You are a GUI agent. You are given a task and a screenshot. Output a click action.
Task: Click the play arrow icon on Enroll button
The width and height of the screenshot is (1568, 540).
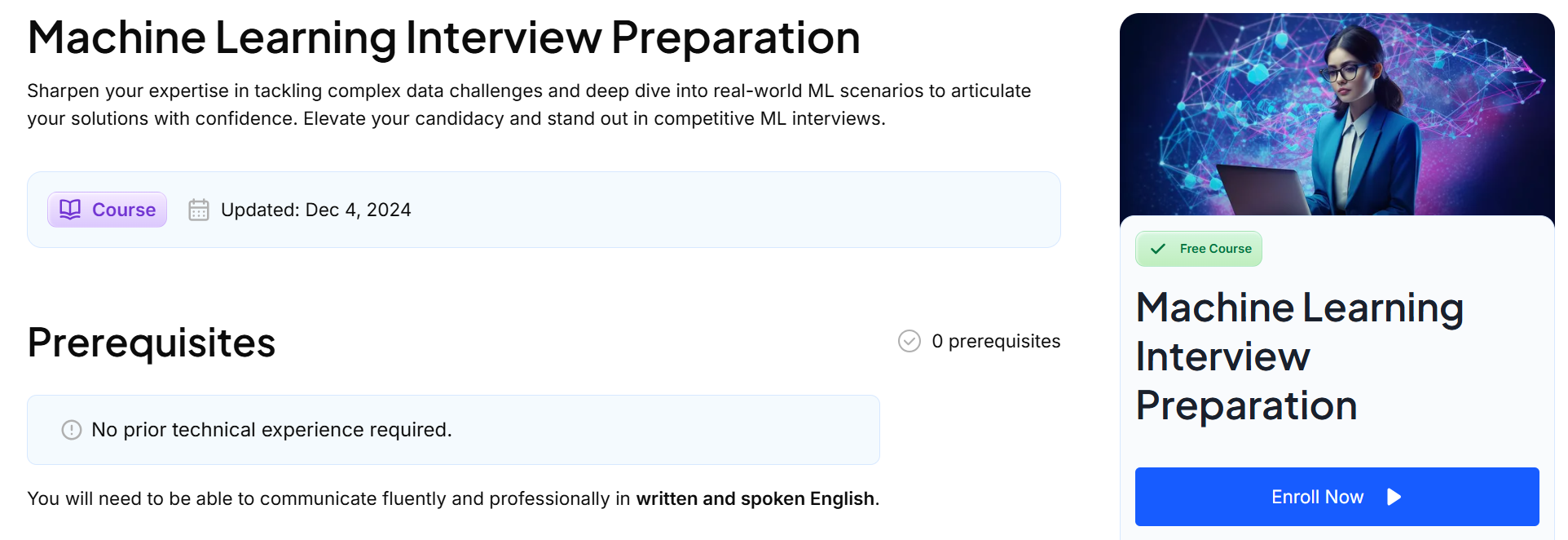[1394, 497]
